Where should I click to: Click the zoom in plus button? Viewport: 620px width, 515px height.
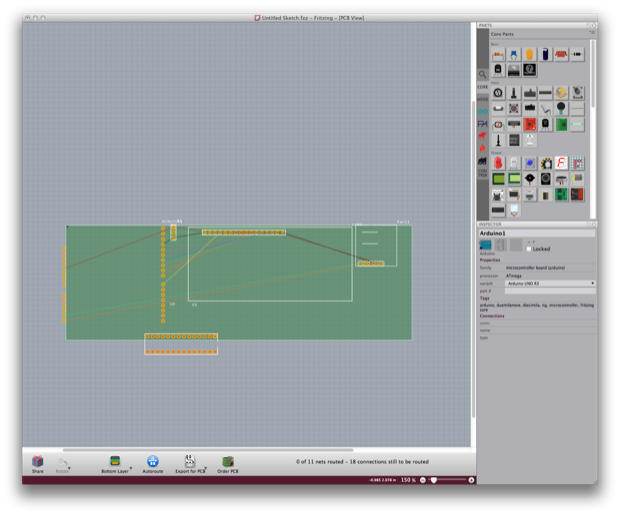click(471, 480)
